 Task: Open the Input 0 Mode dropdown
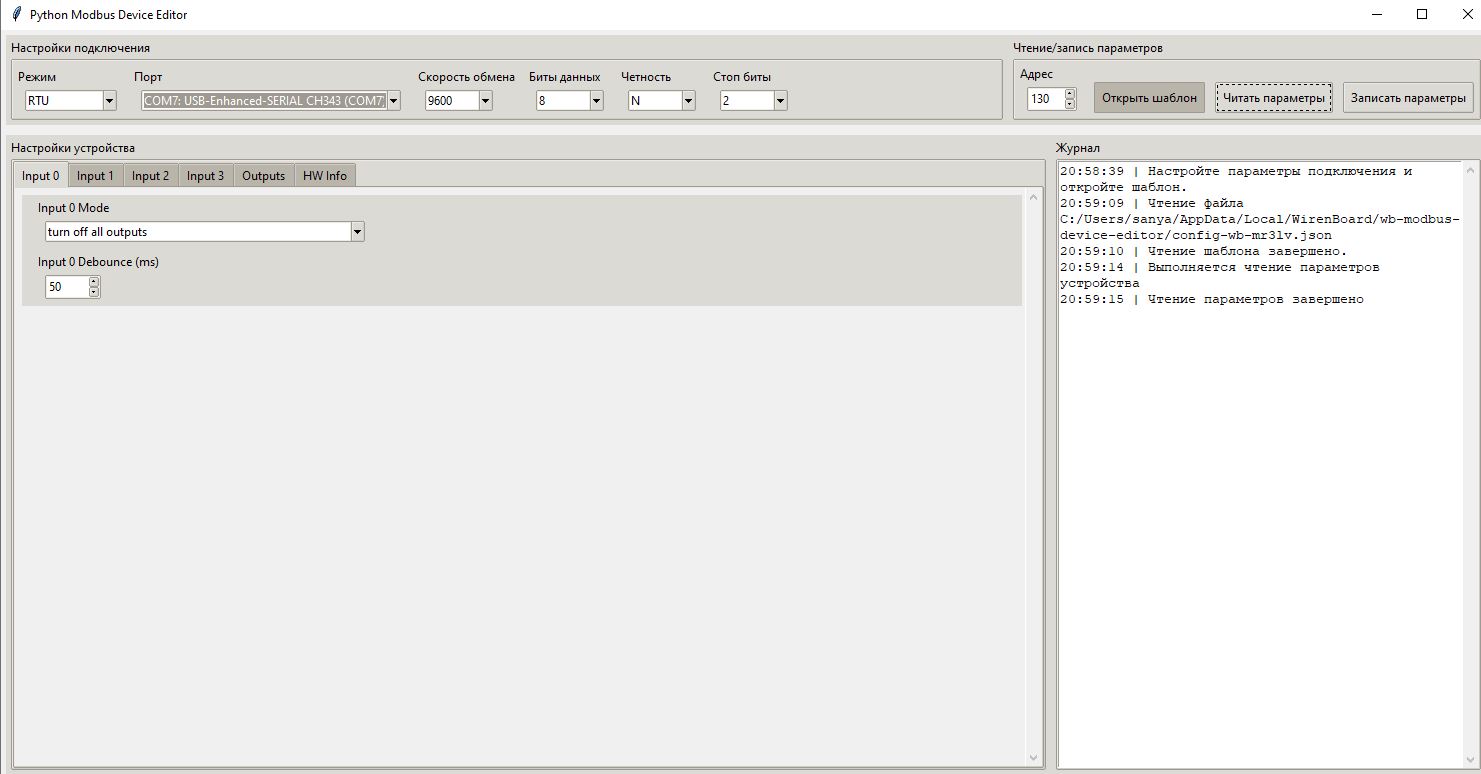point(357,232)
